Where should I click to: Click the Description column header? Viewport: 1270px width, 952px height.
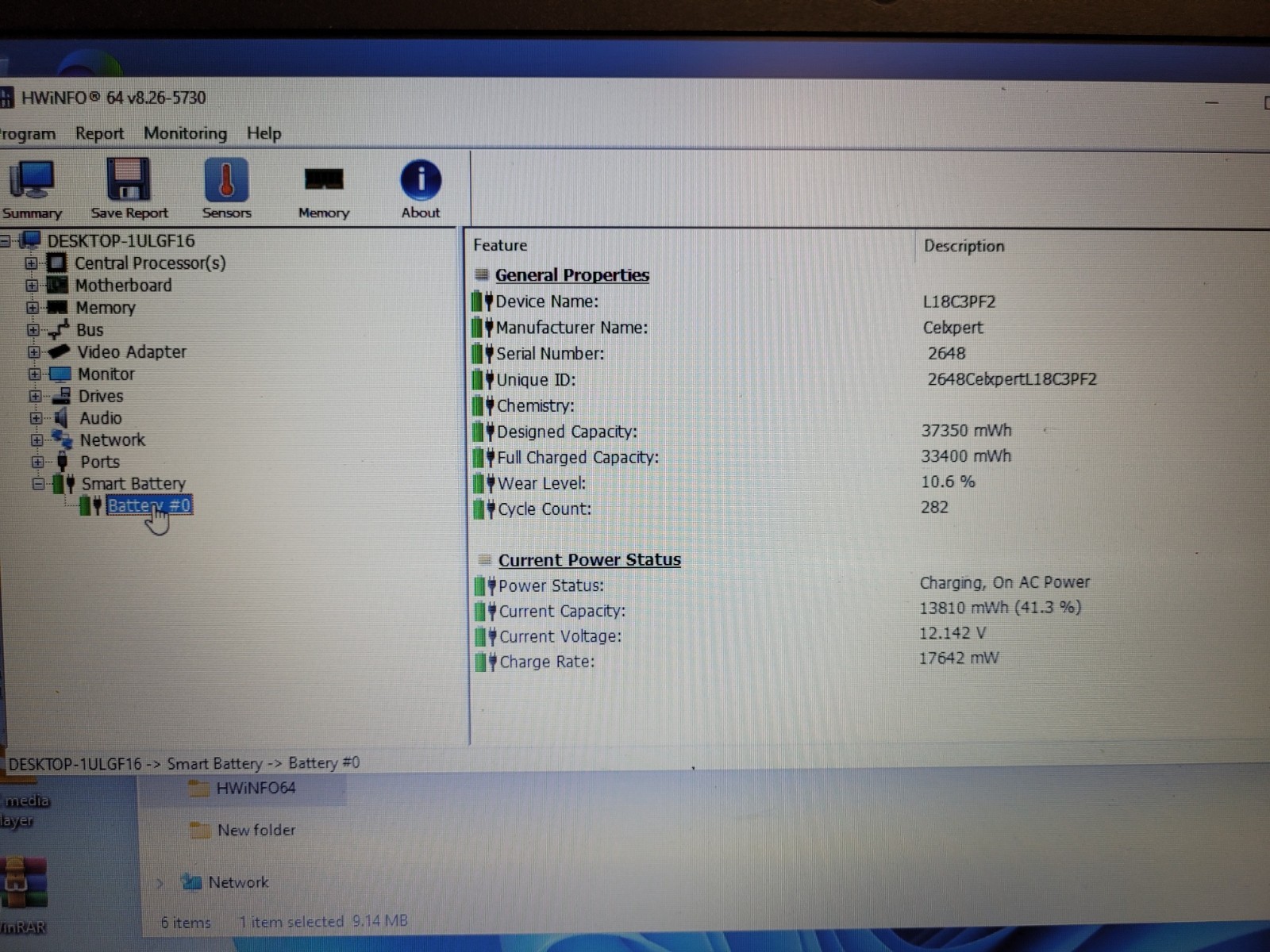964,246
